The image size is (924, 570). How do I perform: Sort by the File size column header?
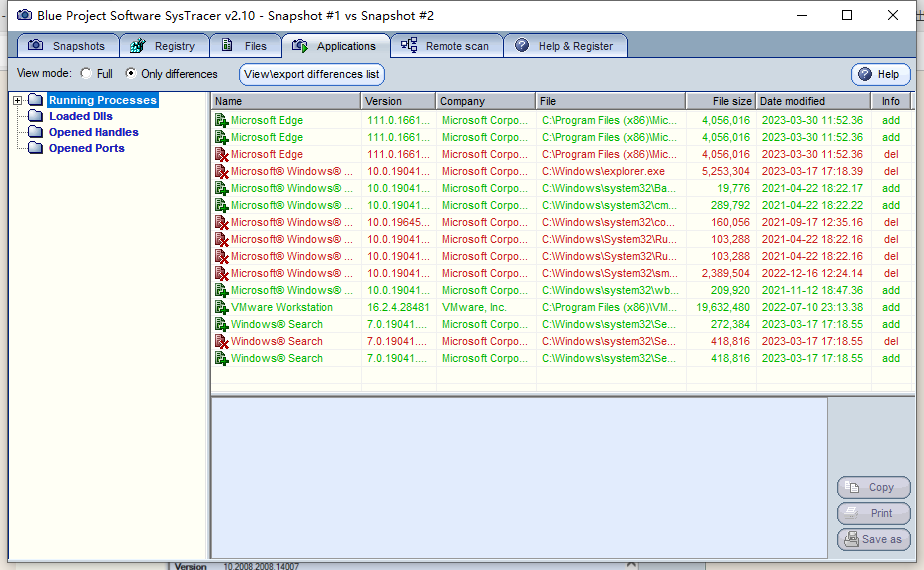(x=721, y=101)
